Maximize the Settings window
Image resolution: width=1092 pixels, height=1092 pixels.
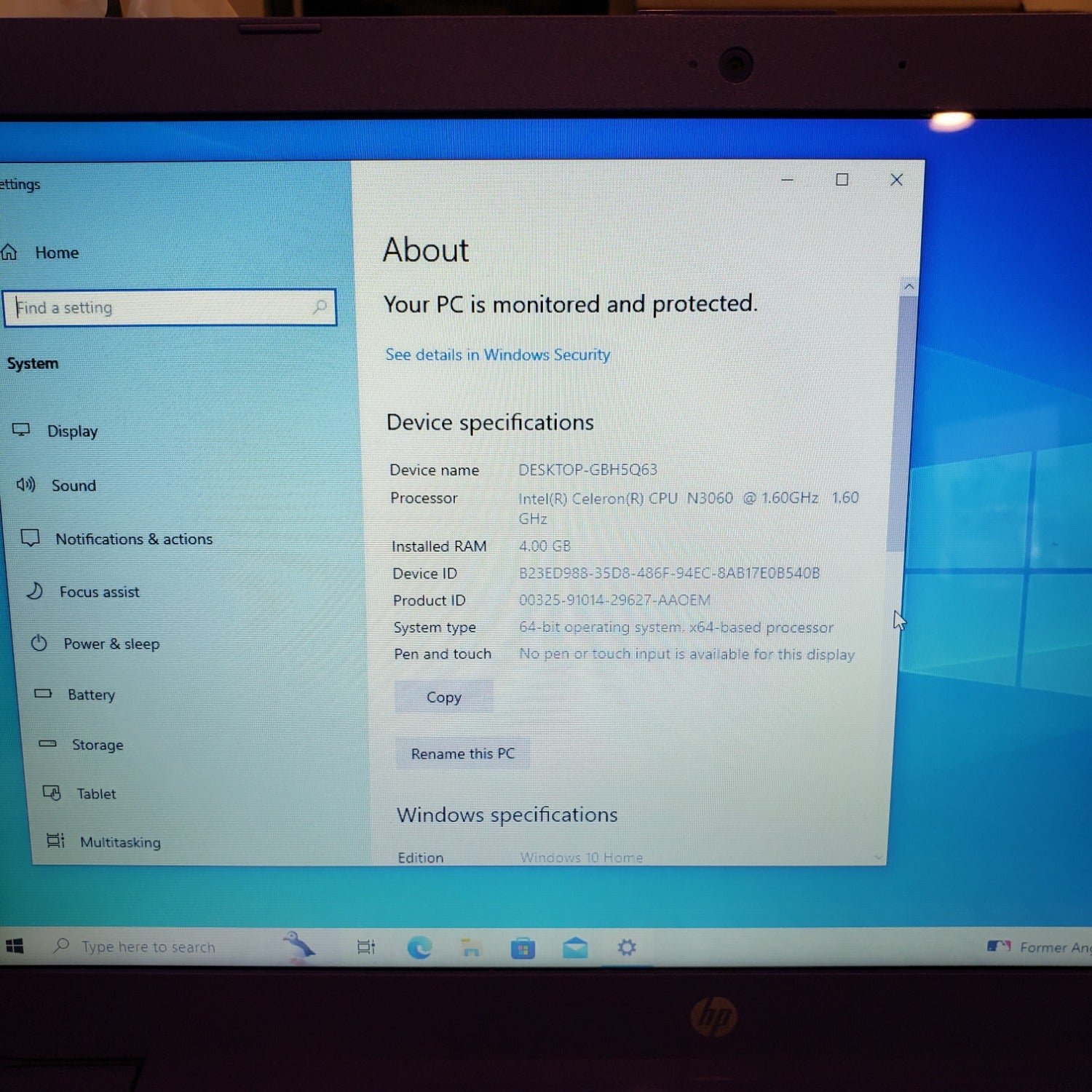(842, 179)
